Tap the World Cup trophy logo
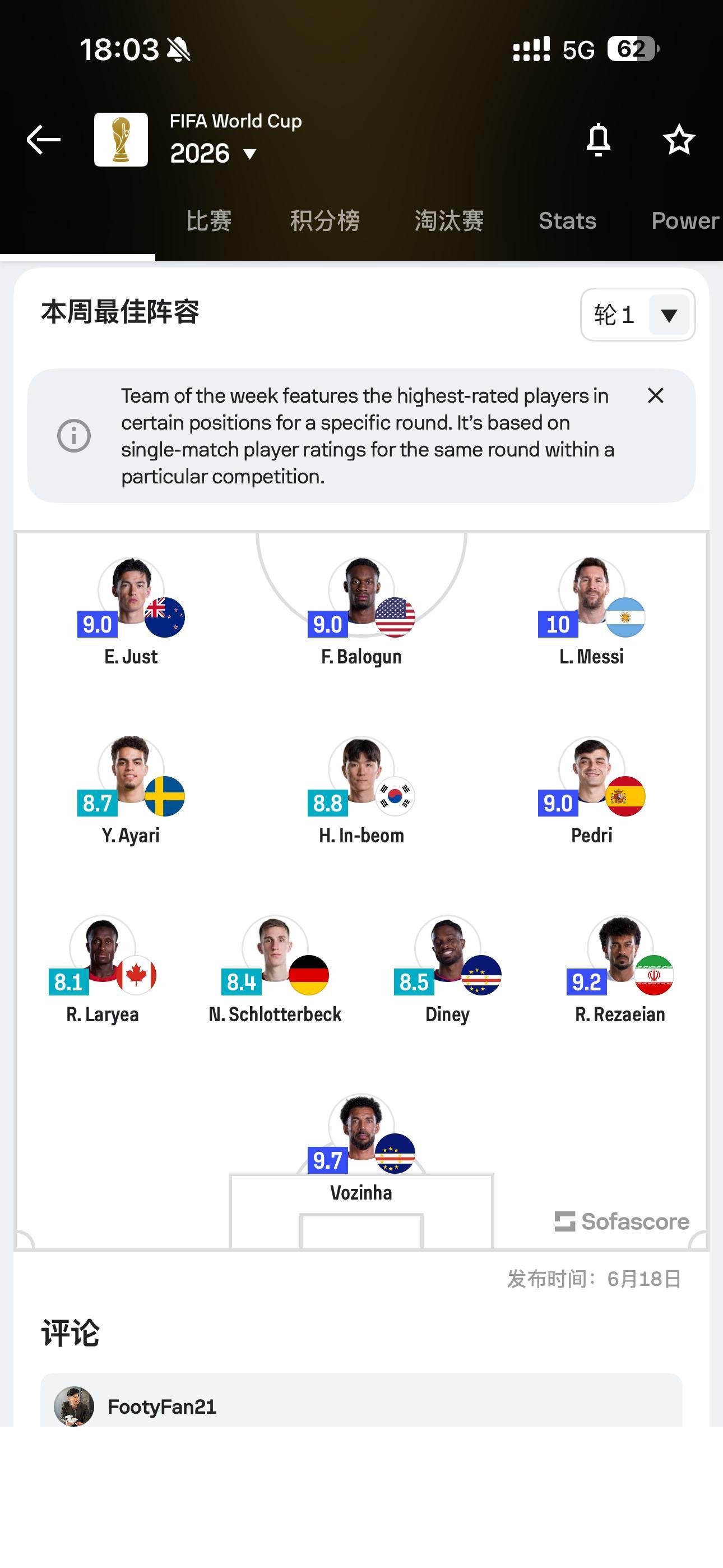The height and width of the screenshot is (1568, 723). coord(121,140)
